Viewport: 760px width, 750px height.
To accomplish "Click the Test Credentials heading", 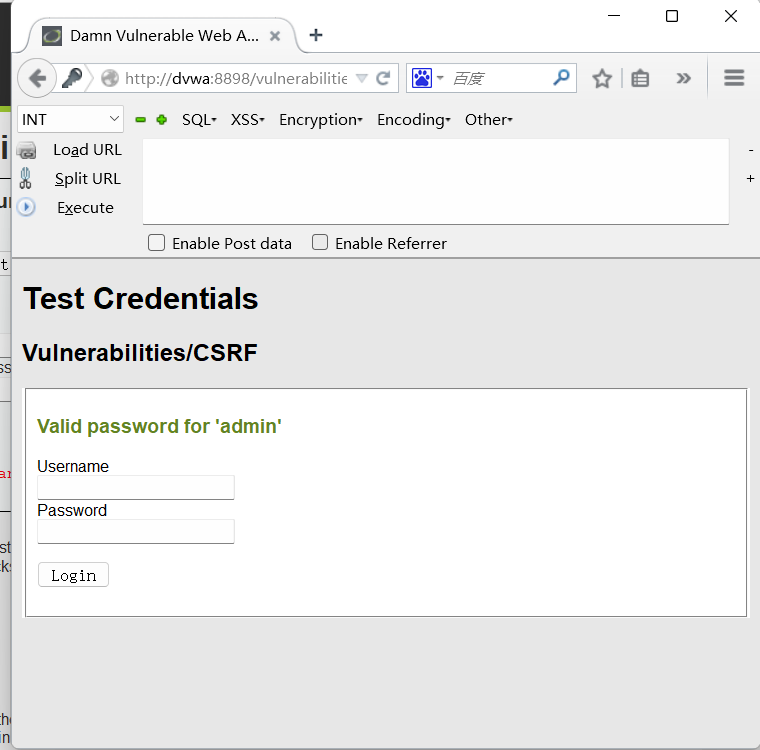I will tap(141, 298).
